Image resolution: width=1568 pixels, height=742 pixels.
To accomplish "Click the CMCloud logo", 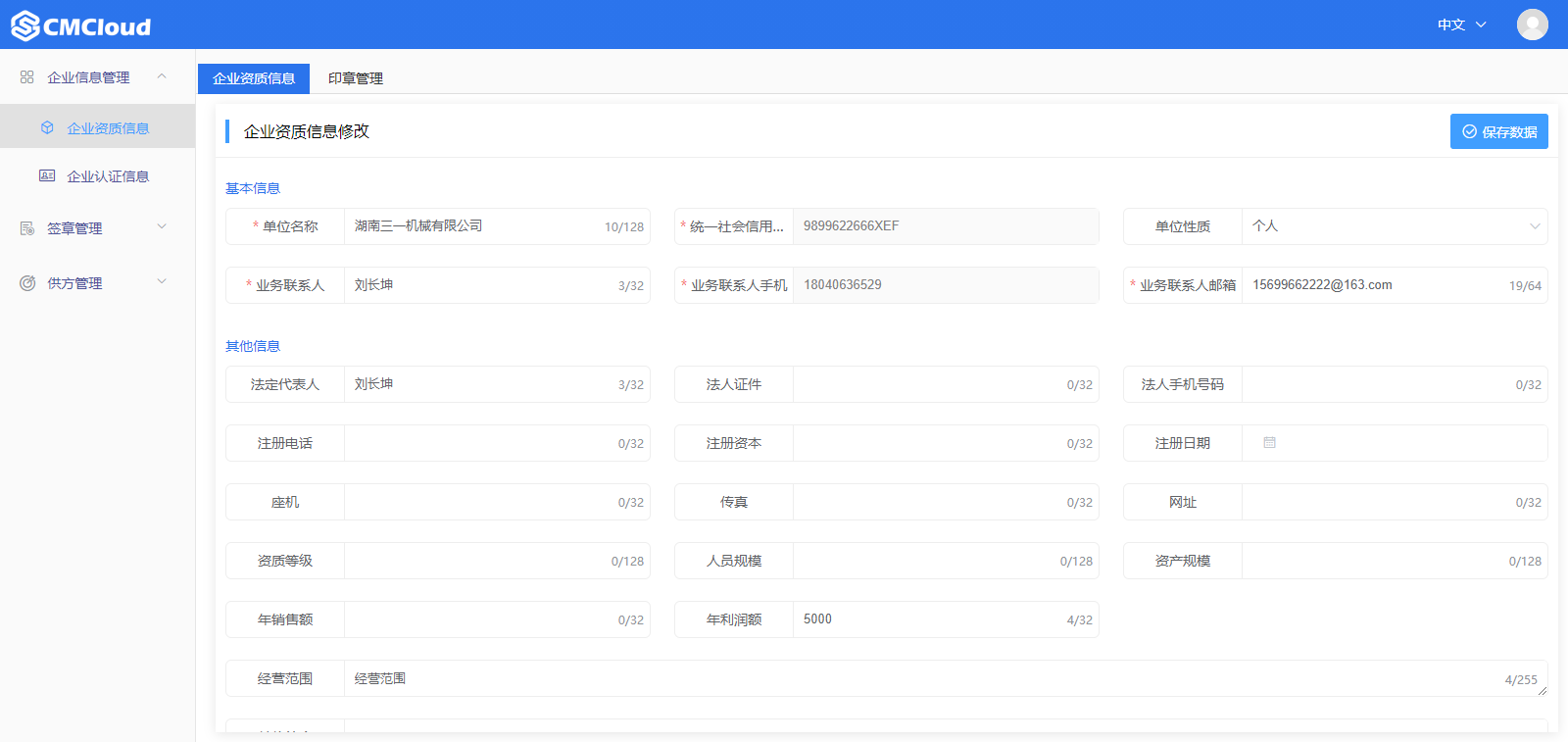I will (81, 25).
